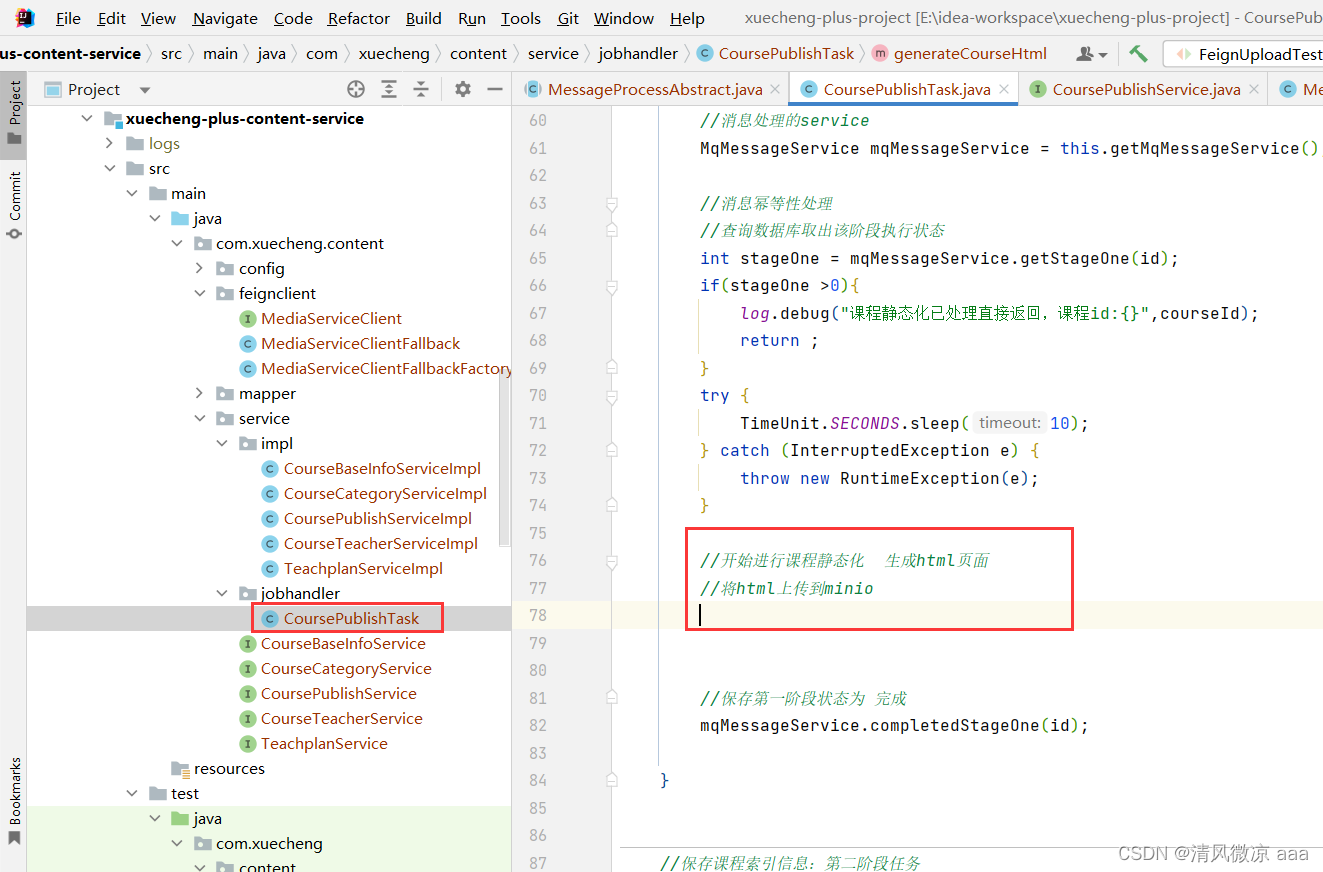Click getStageOne method call on line 65

pyautogui.click(x=1075, y=258)
